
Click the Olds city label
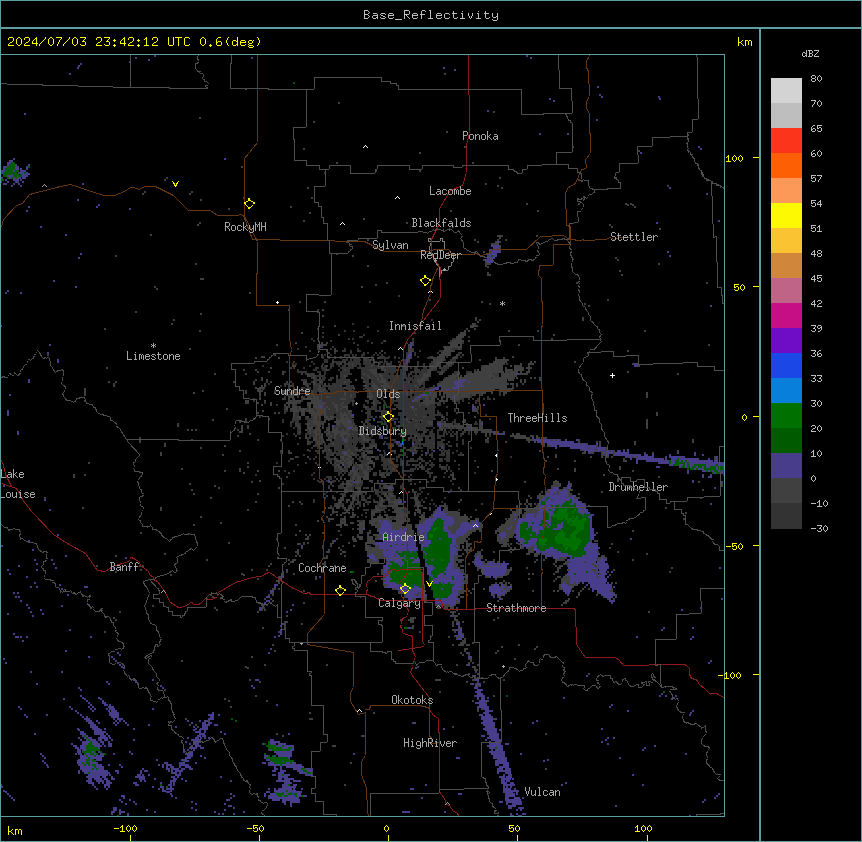point(388,394)
